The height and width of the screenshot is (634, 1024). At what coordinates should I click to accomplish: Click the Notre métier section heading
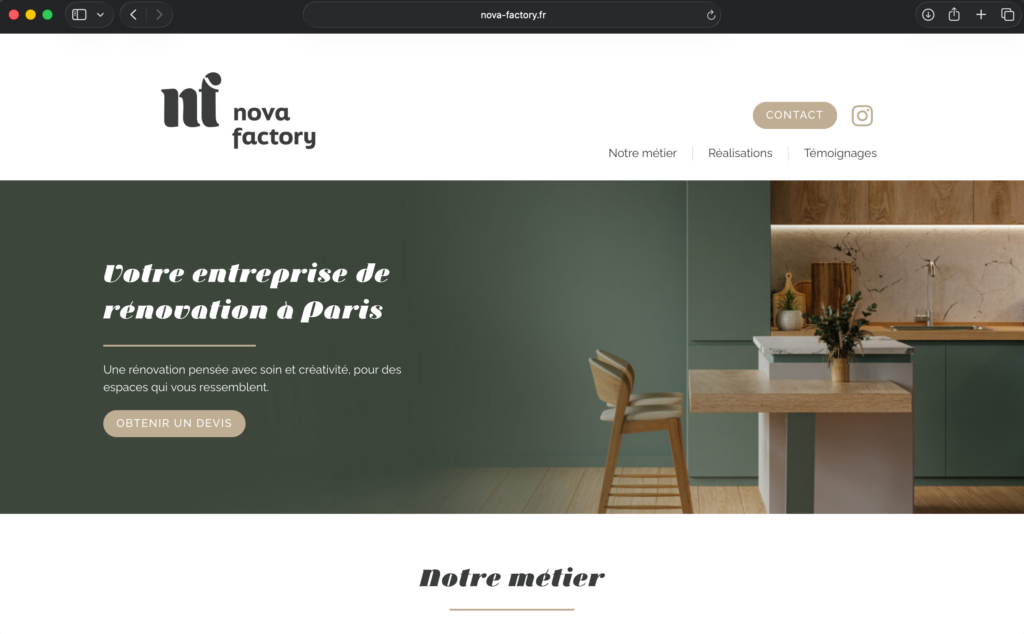pyautogui.click(x=512, y=578)
